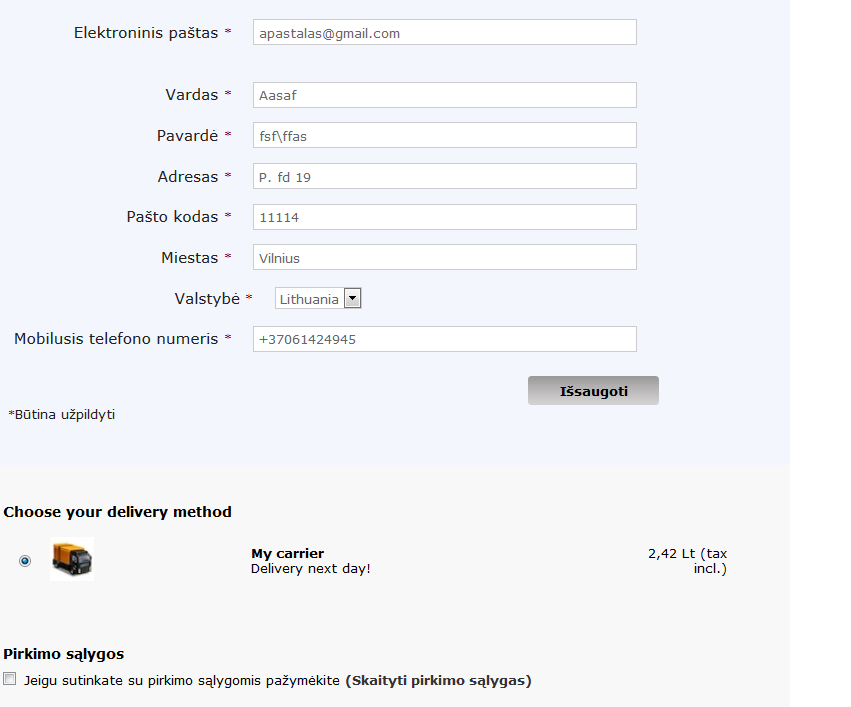Image resolution: width=851 pixels, height=707 pixels.
Task: Focus the Vardas first name field
Action: point(444,95)
